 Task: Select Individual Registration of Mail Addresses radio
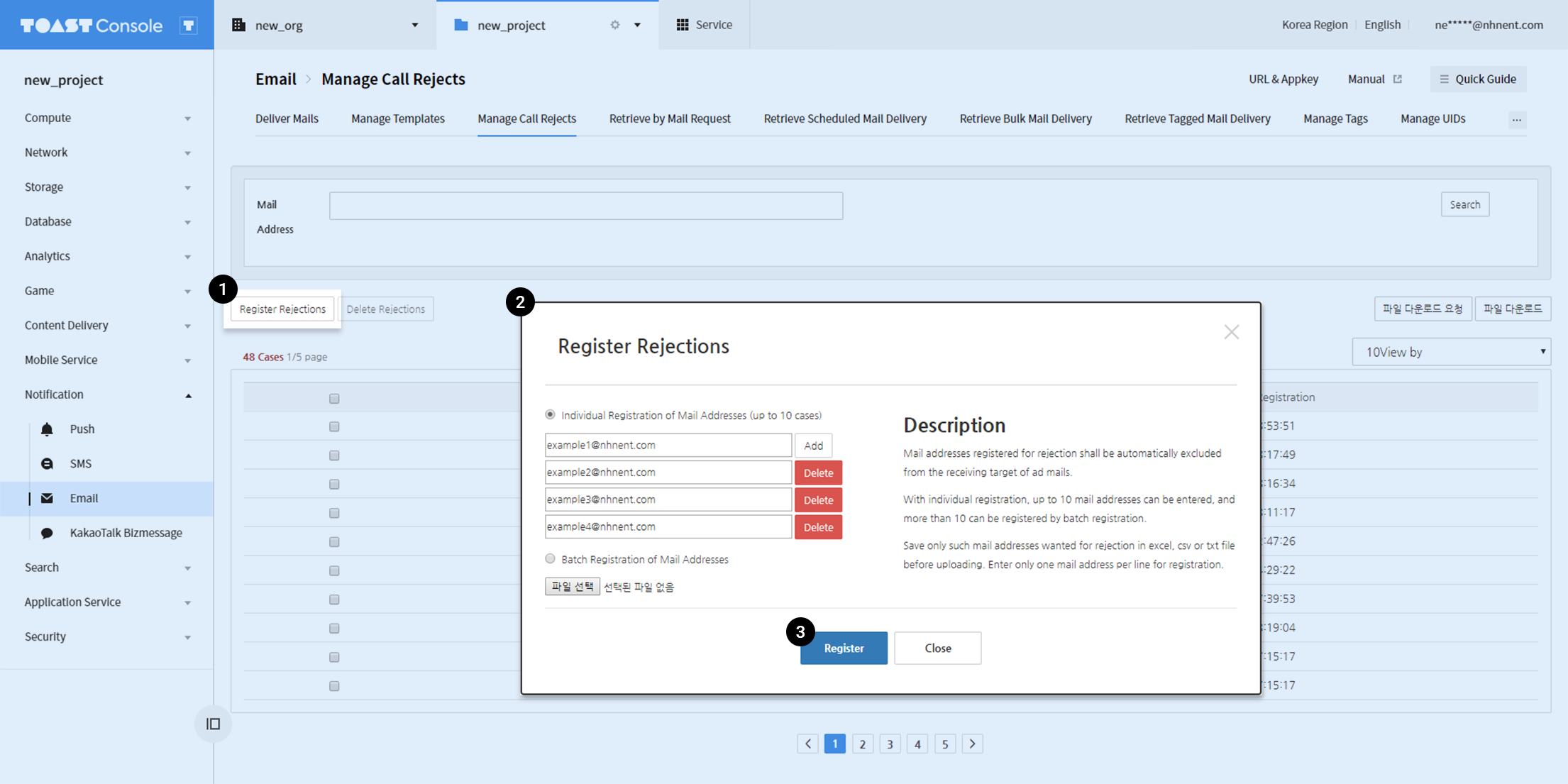[550, 414]
